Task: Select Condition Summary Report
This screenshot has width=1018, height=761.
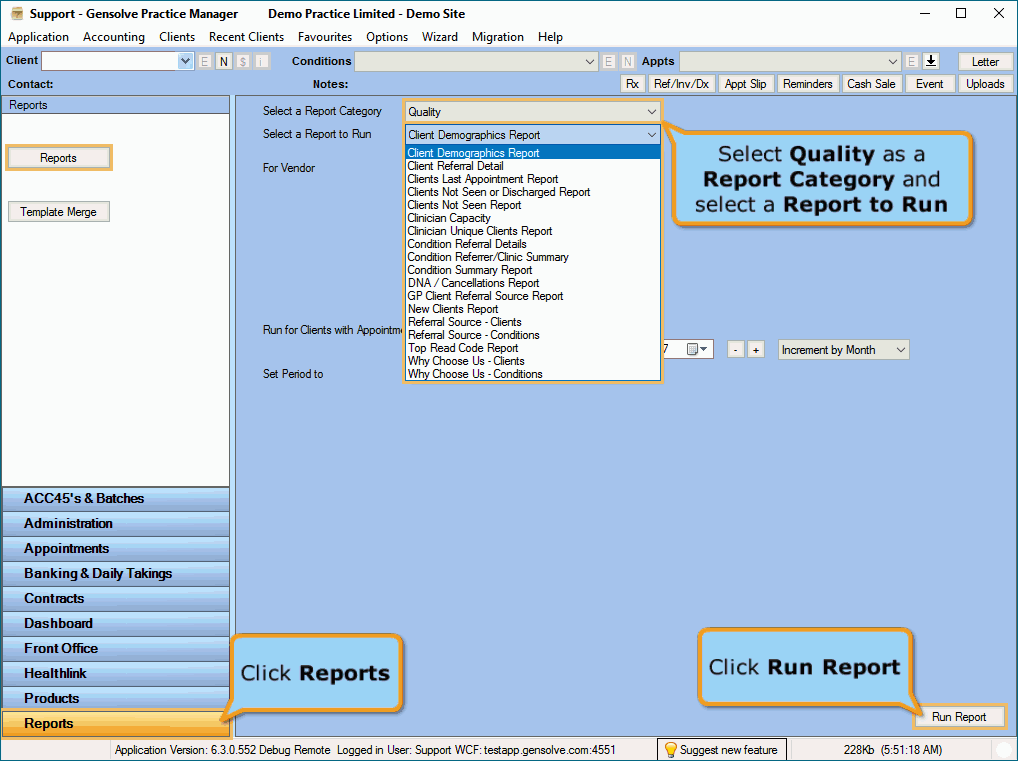Action: (x=532, y=270)
